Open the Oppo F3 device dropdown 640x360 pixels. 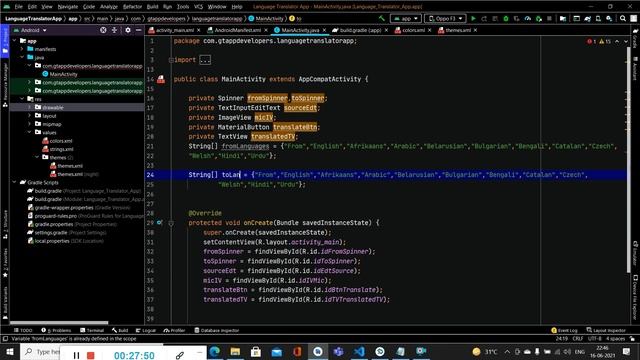[445, 18]
